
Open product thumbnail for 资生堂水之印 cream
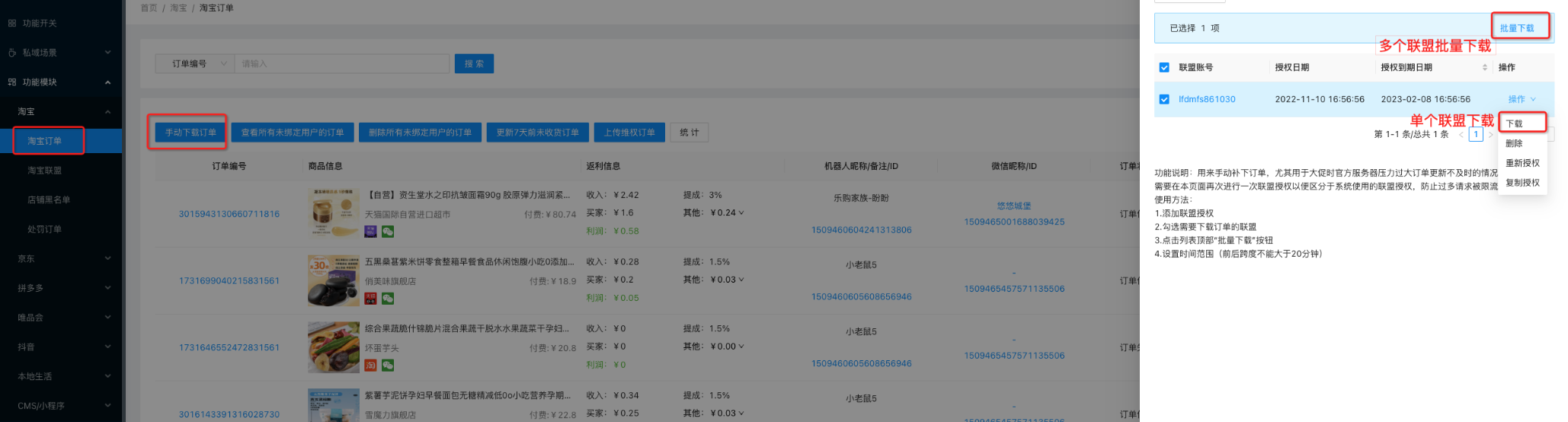pyautogui.click(x=333, y=213)
